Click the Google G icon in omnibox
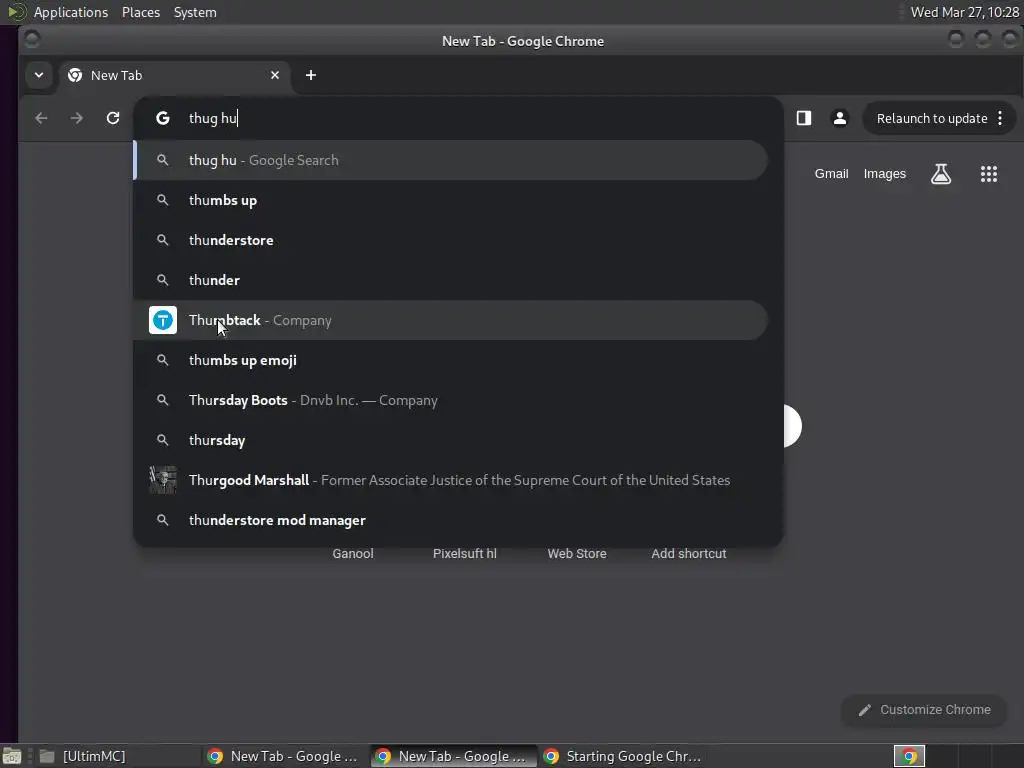This screenshot has width=1024, height=768. (x=163, y=118)
